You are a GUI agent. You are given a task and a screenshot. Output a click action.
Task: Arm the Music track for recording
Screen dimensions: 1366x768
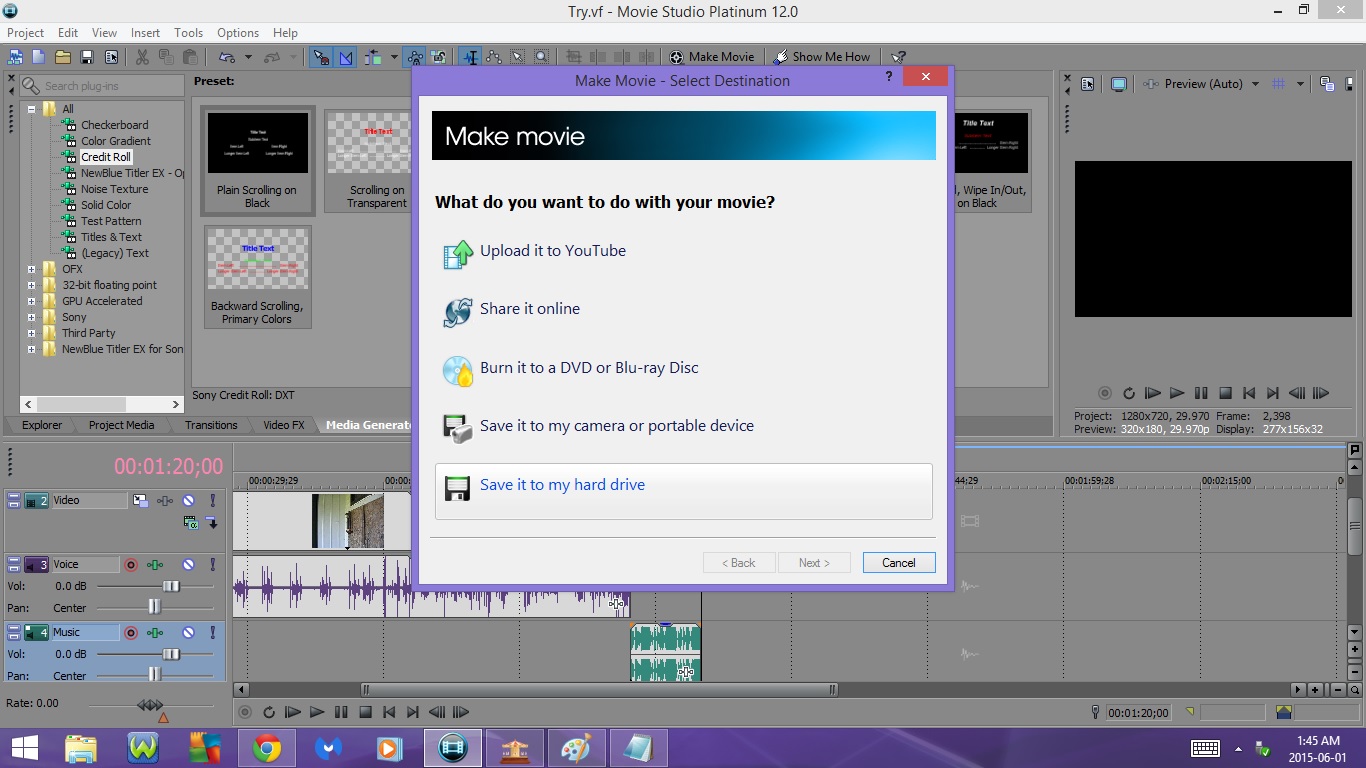131,633
